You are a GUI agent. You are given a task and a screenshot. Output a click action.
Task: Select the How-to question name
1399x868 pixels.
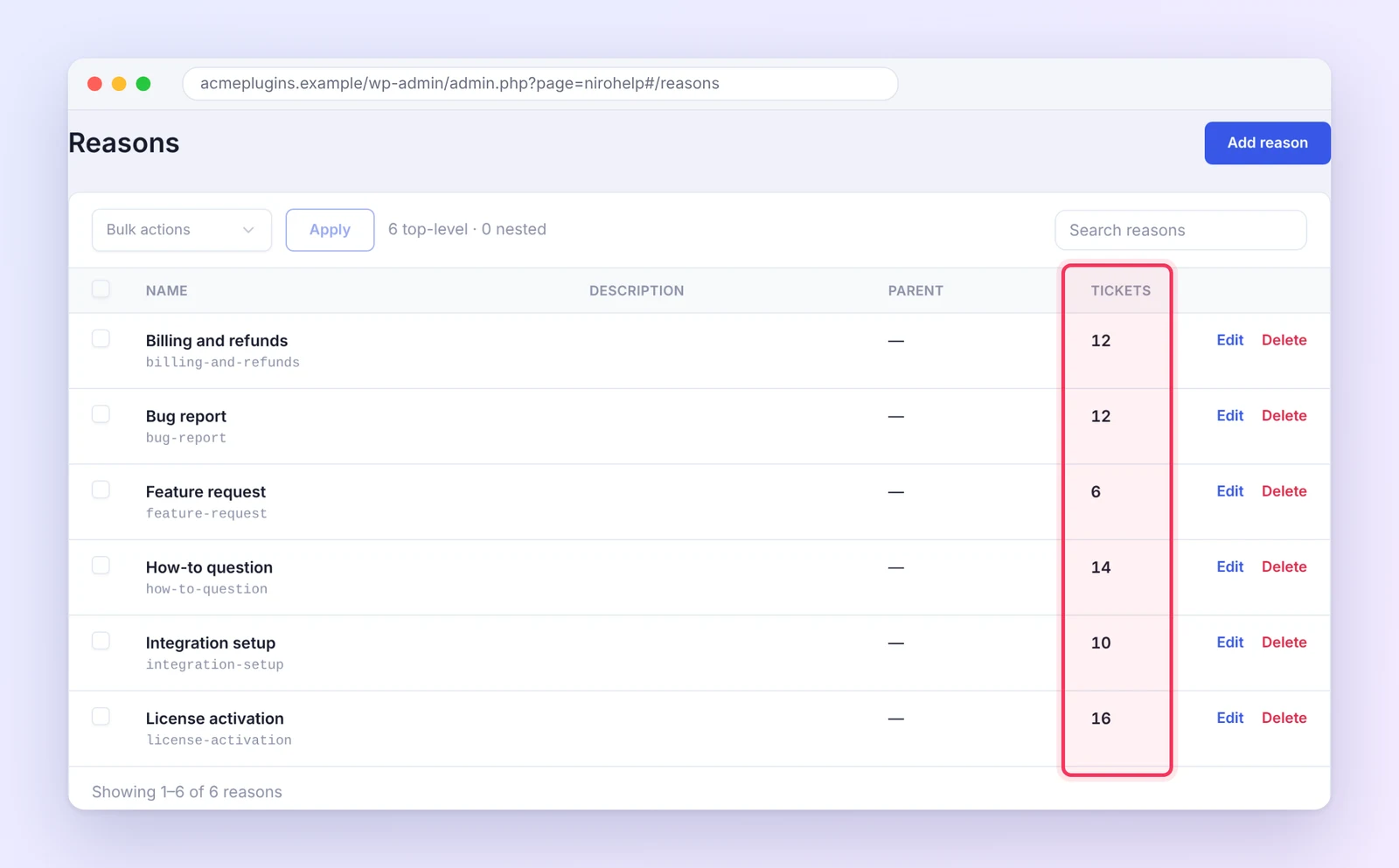(209, 567)
